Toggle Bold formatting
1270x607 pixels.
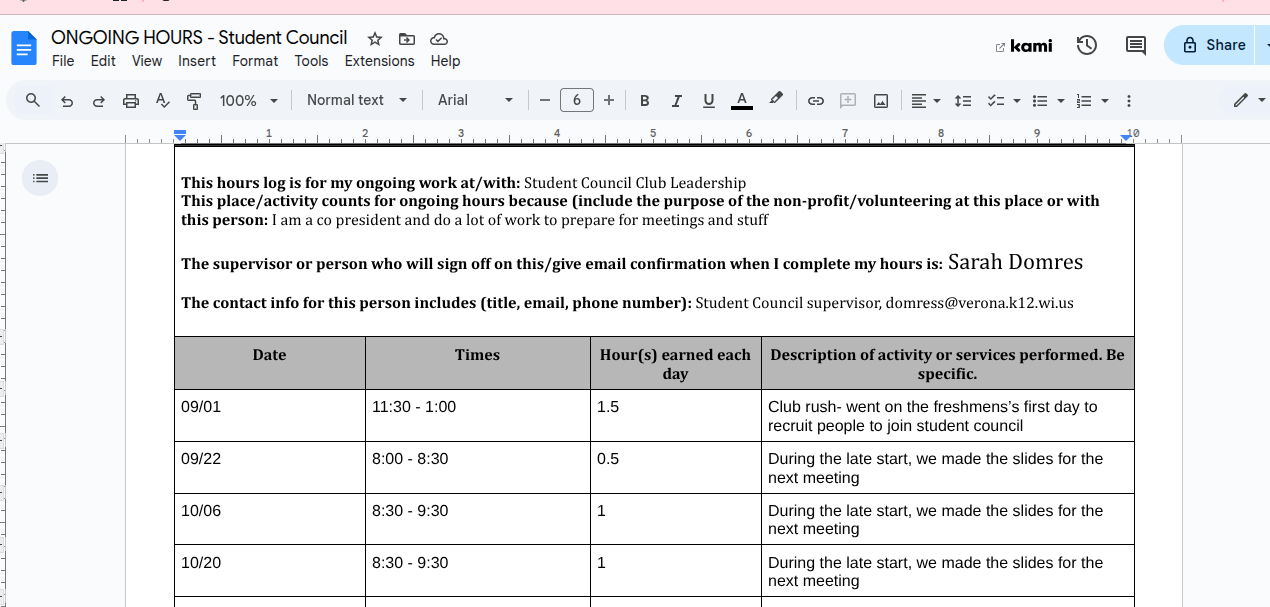[x=645, y=101]
